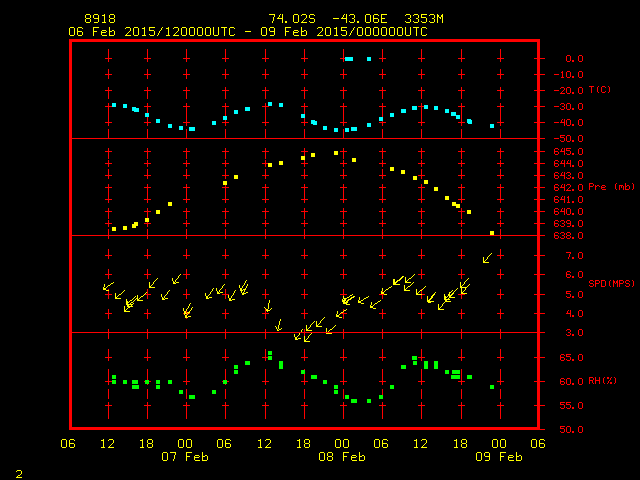640x480 pixels.
Task: Select the latitude value 74.02S
Action: click(292, 19)
